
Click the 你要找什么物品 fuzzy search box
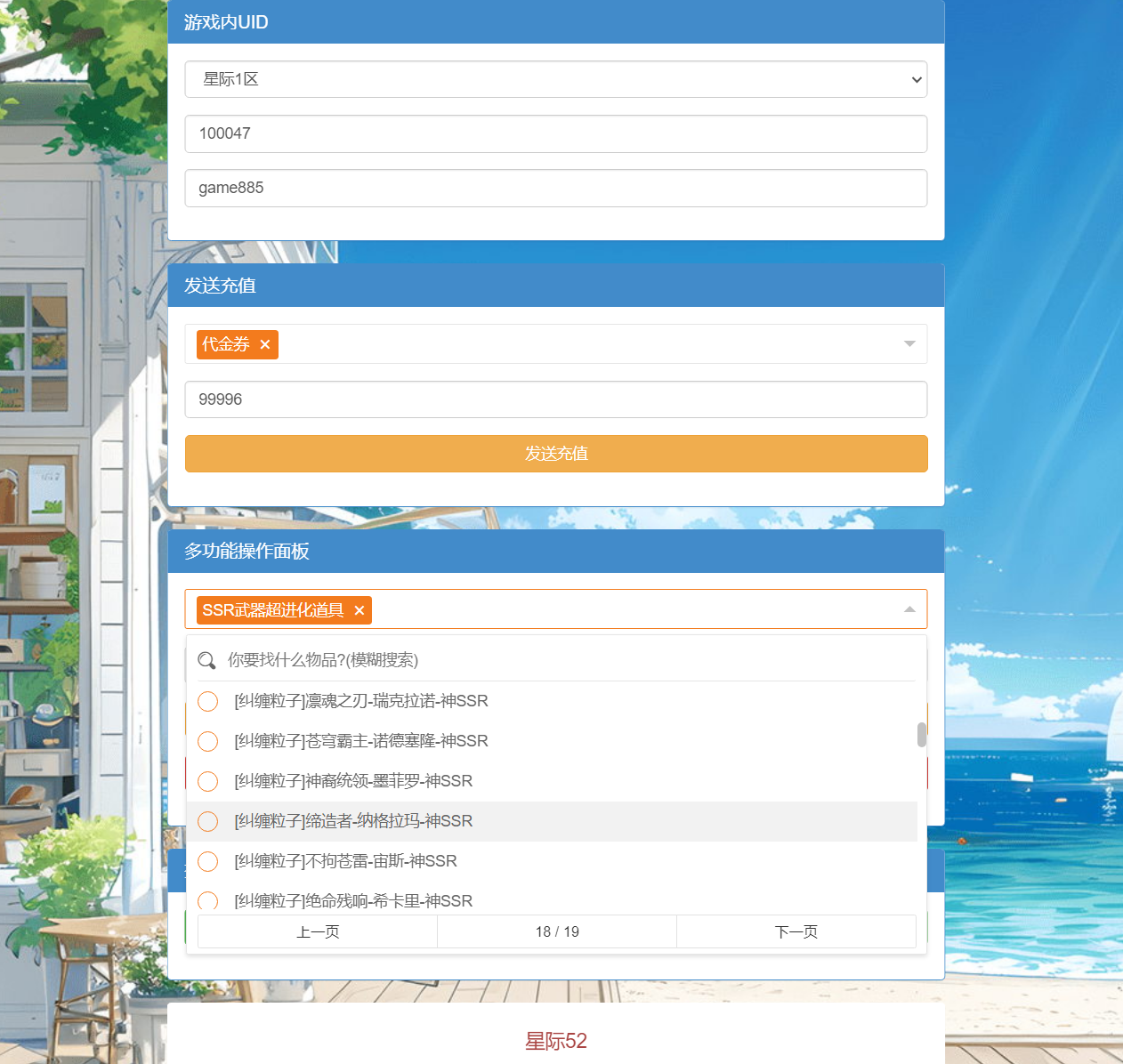pyautogui.click(x=570, y=660)
